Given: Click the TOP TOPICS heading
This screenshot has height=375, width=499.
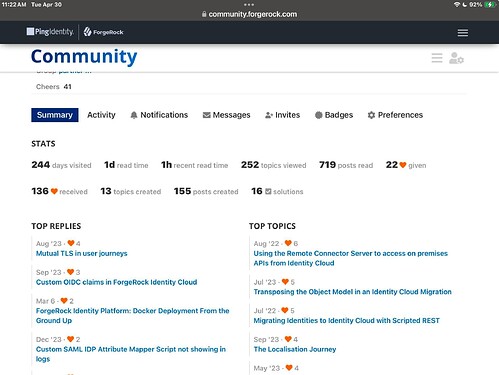Looking at the screenshot, I should pos(272,226).
